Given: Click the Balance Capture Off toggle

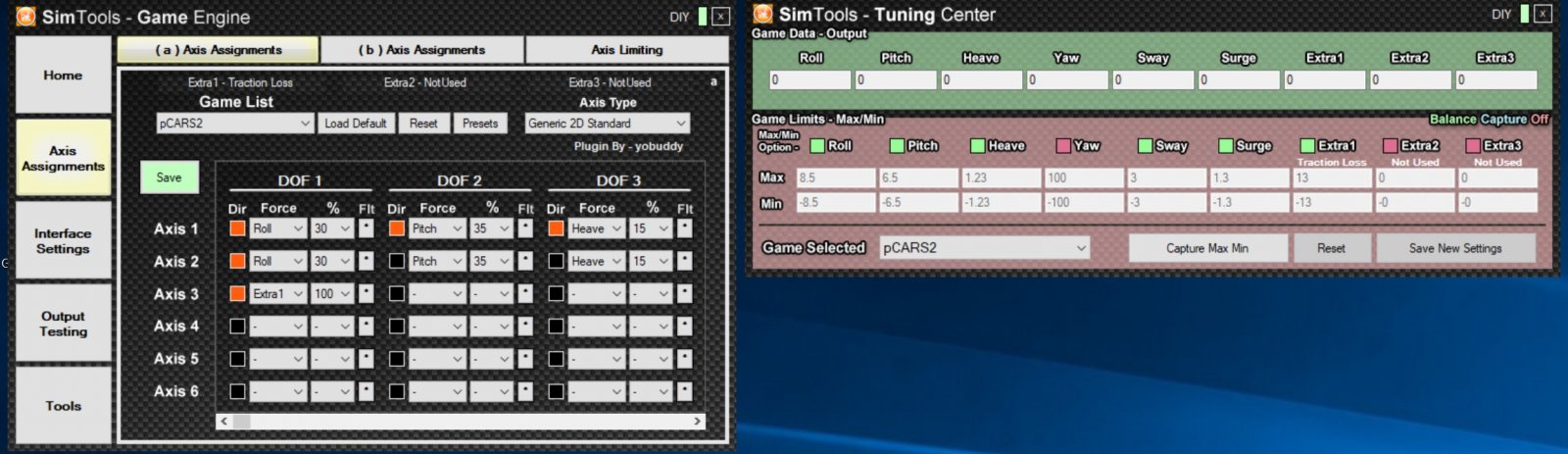Looking at the screenshot, I should (1489, 119).
